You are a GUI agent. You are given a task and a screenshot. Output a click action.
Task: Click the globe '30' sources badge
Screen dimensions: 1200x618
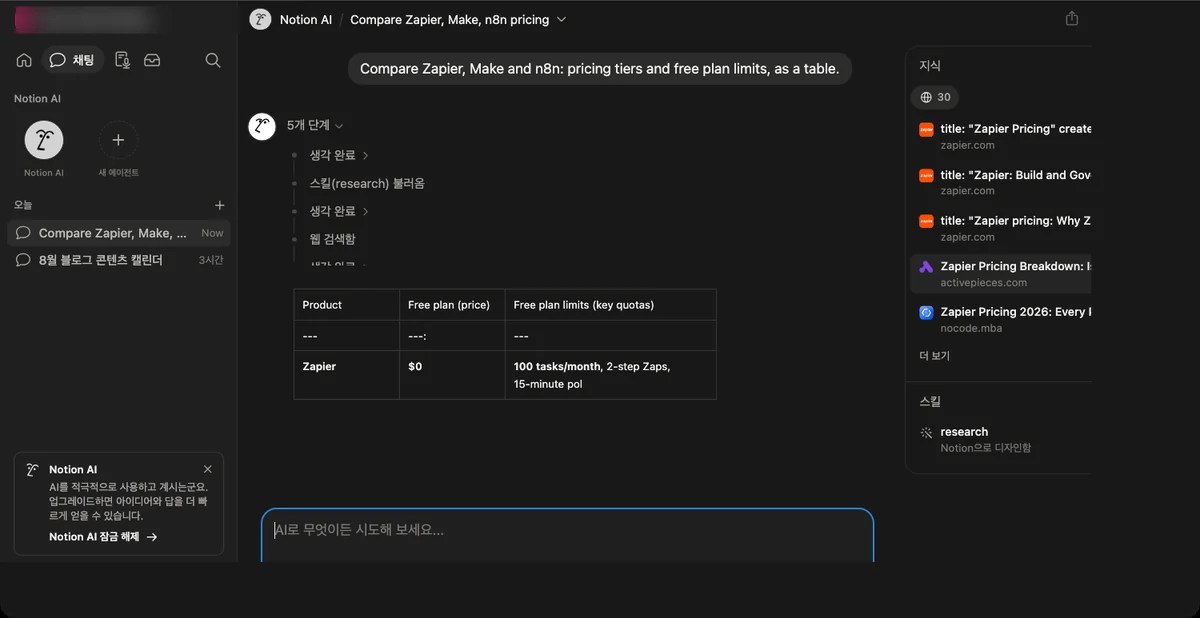click(935, 97)
